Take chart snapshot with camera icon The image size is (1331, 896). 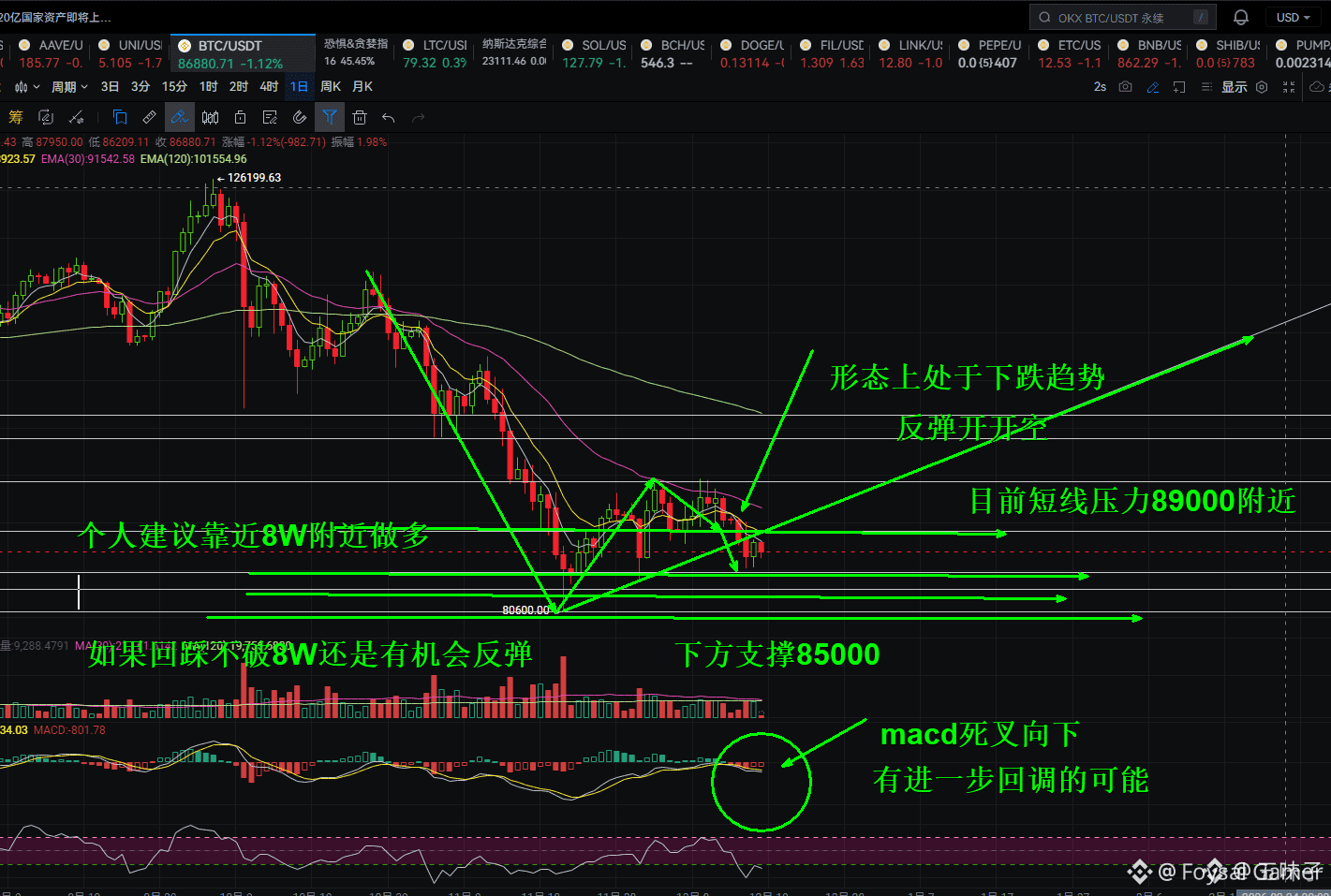1126,87
